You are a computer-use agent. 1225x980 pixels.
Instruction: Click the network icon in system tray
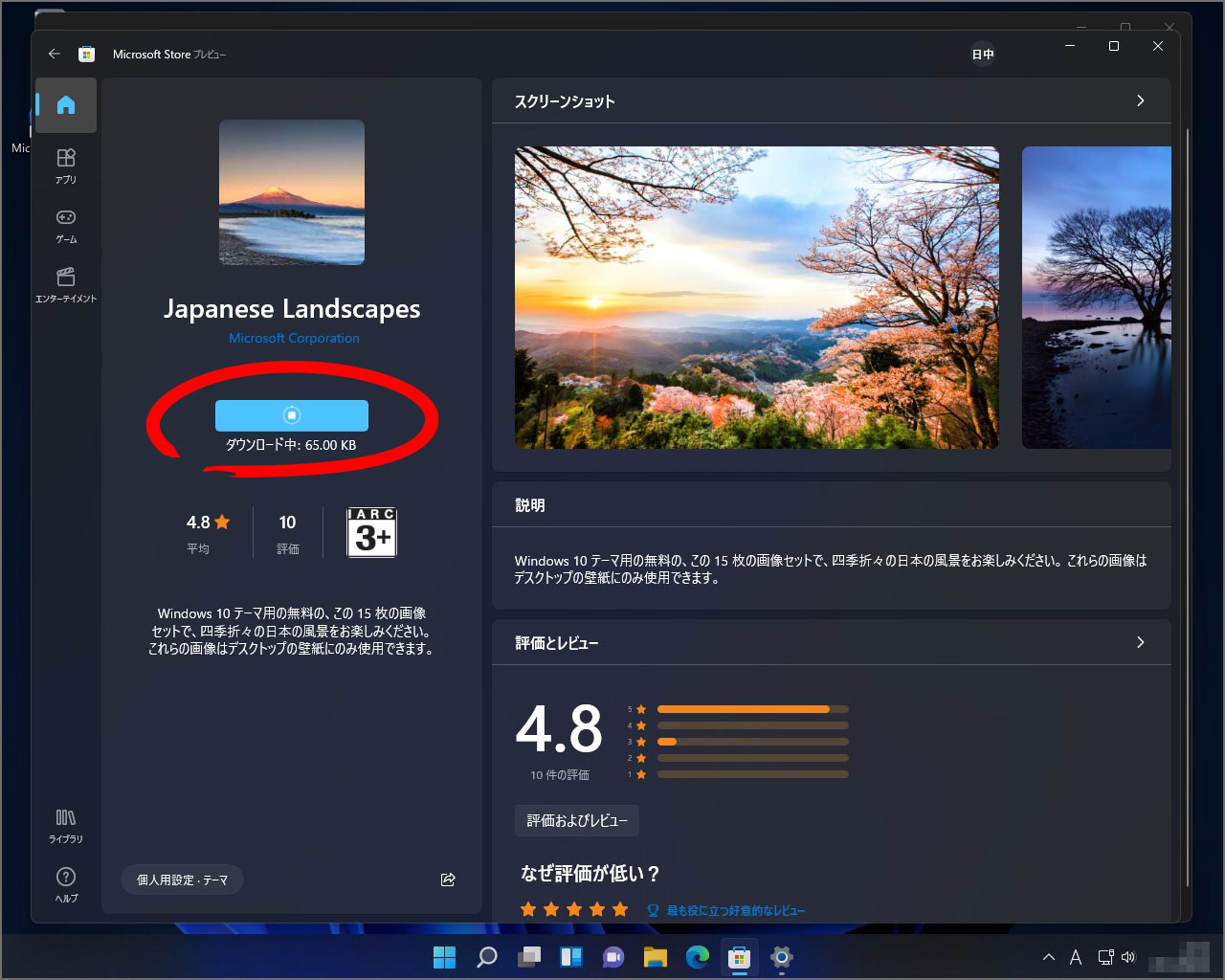pyautogui.click(x=1105, y=957)
